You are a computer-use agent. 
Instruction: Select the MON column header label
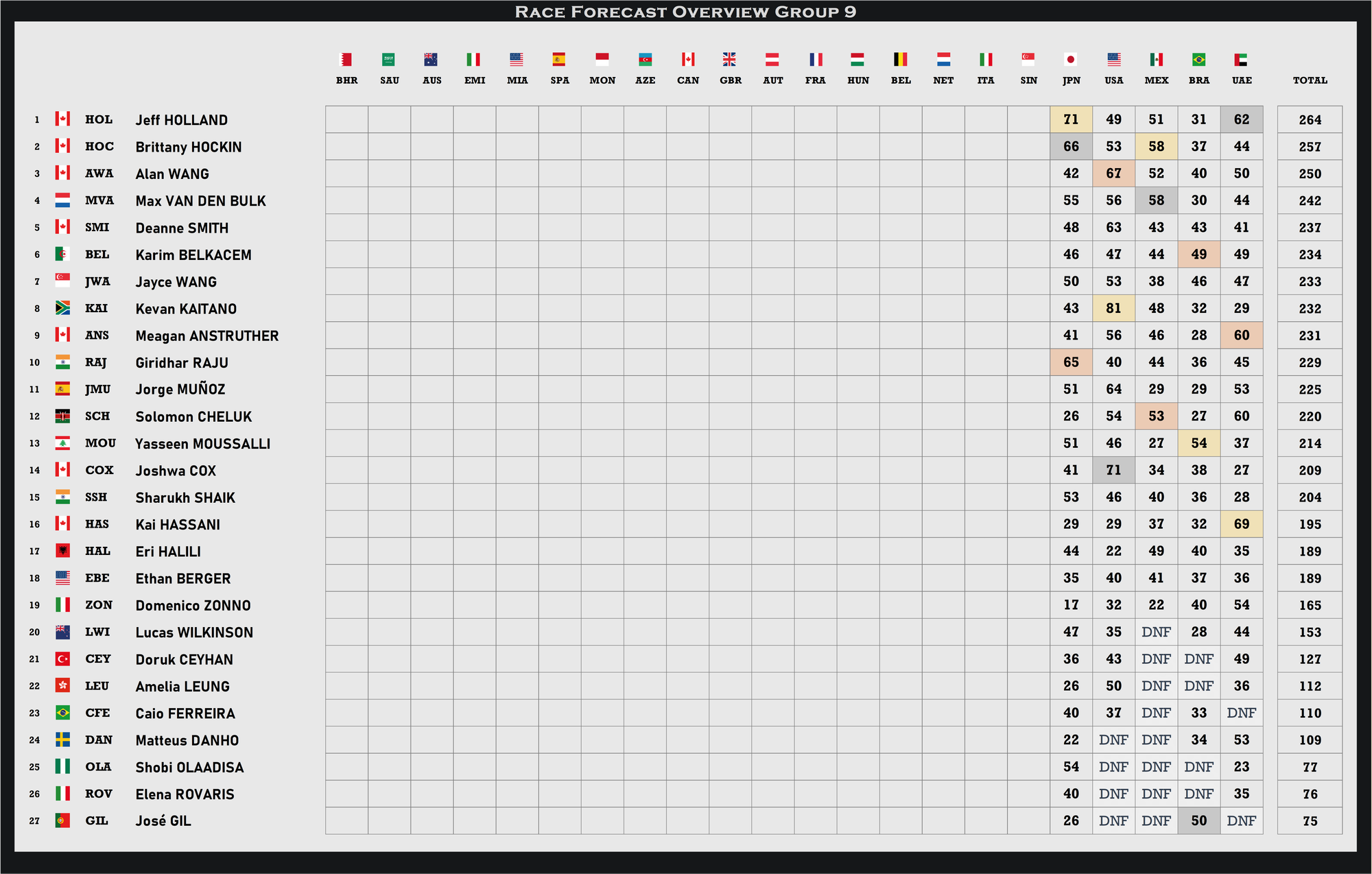coord(602,80)
